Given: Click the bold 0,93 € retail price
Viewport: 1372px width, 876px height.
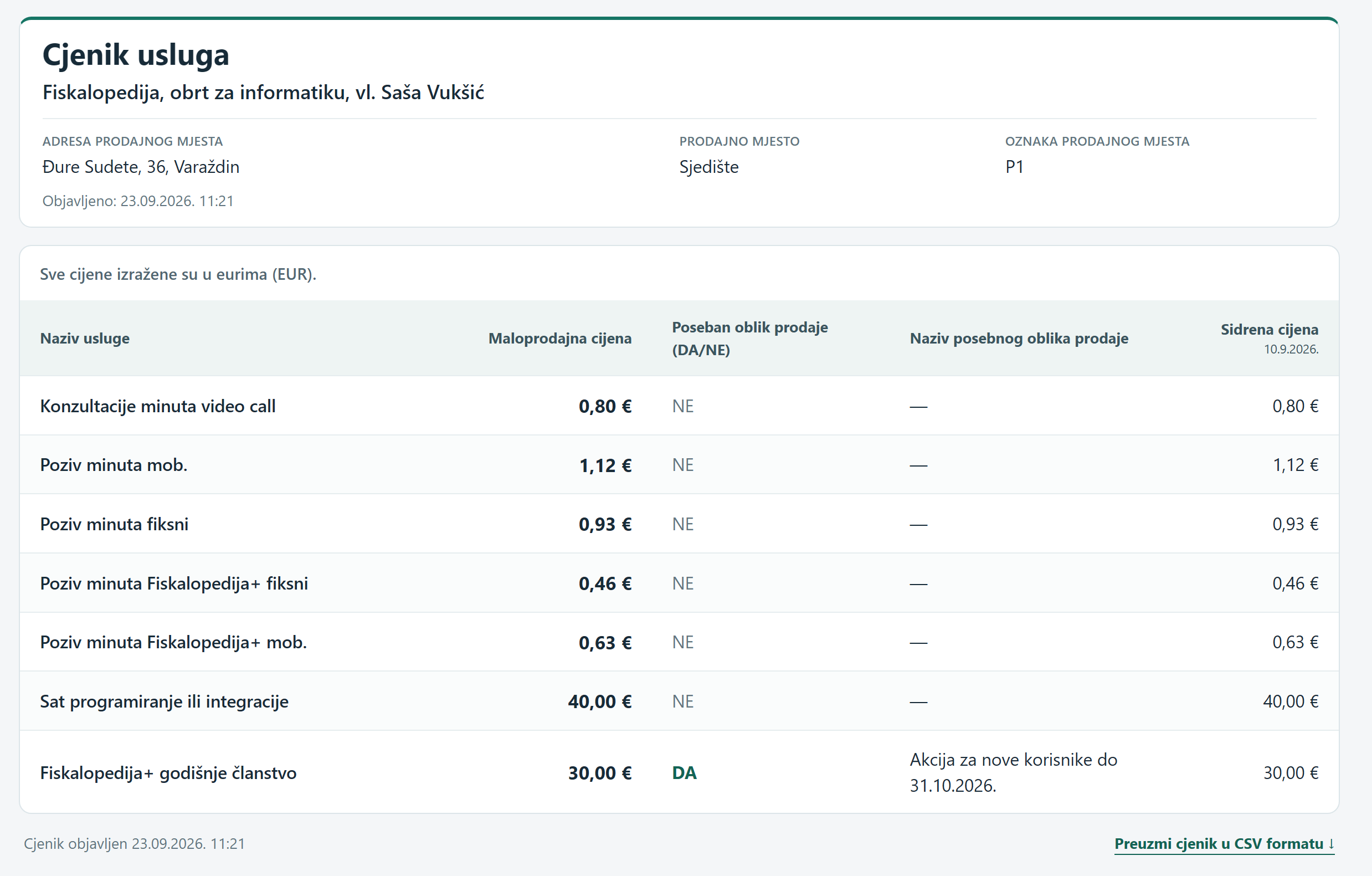Looking at the screenshot, I should pyautogui.click(x=605, y=524).
